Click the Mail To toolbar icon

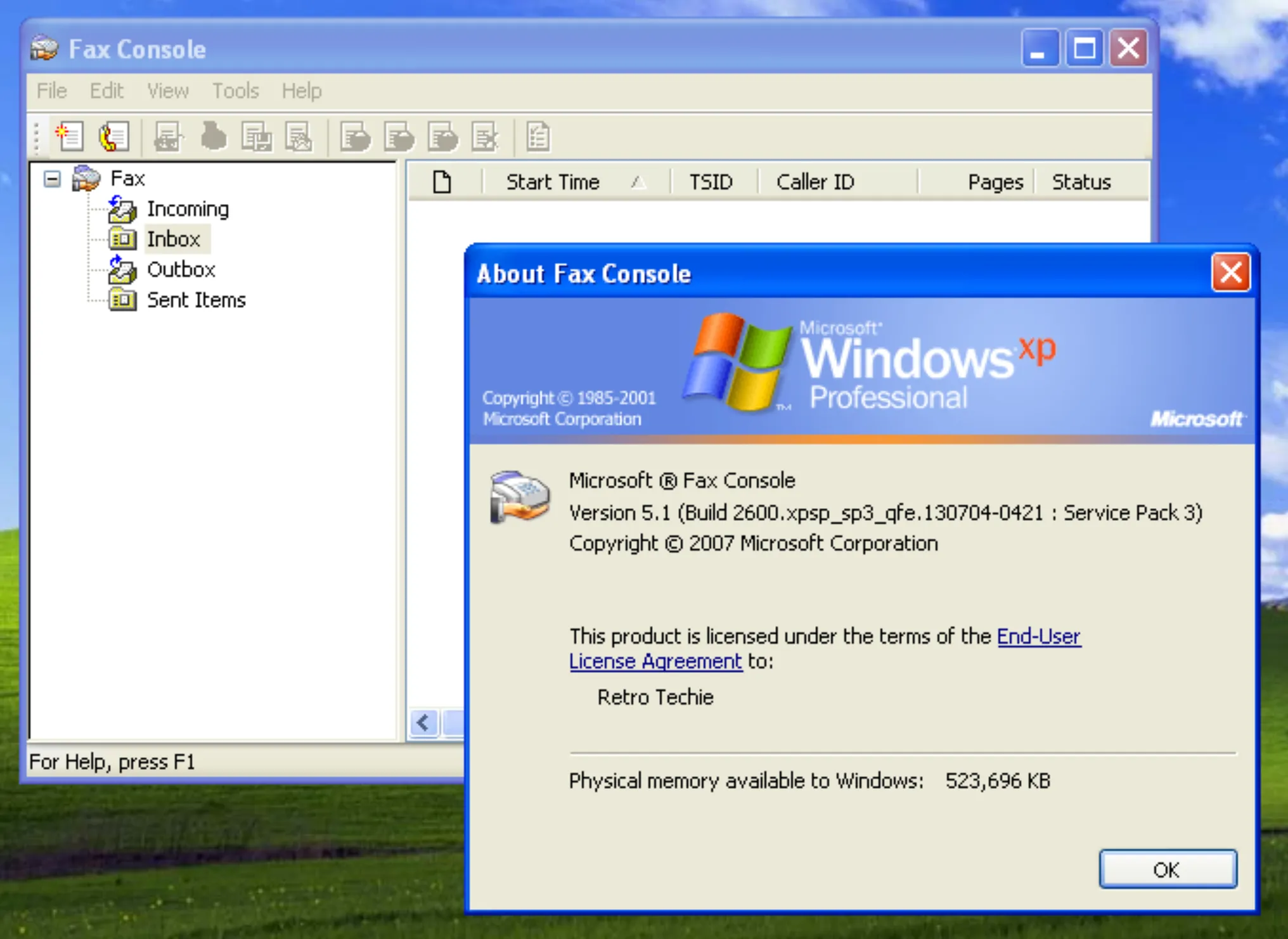(298, 136)
